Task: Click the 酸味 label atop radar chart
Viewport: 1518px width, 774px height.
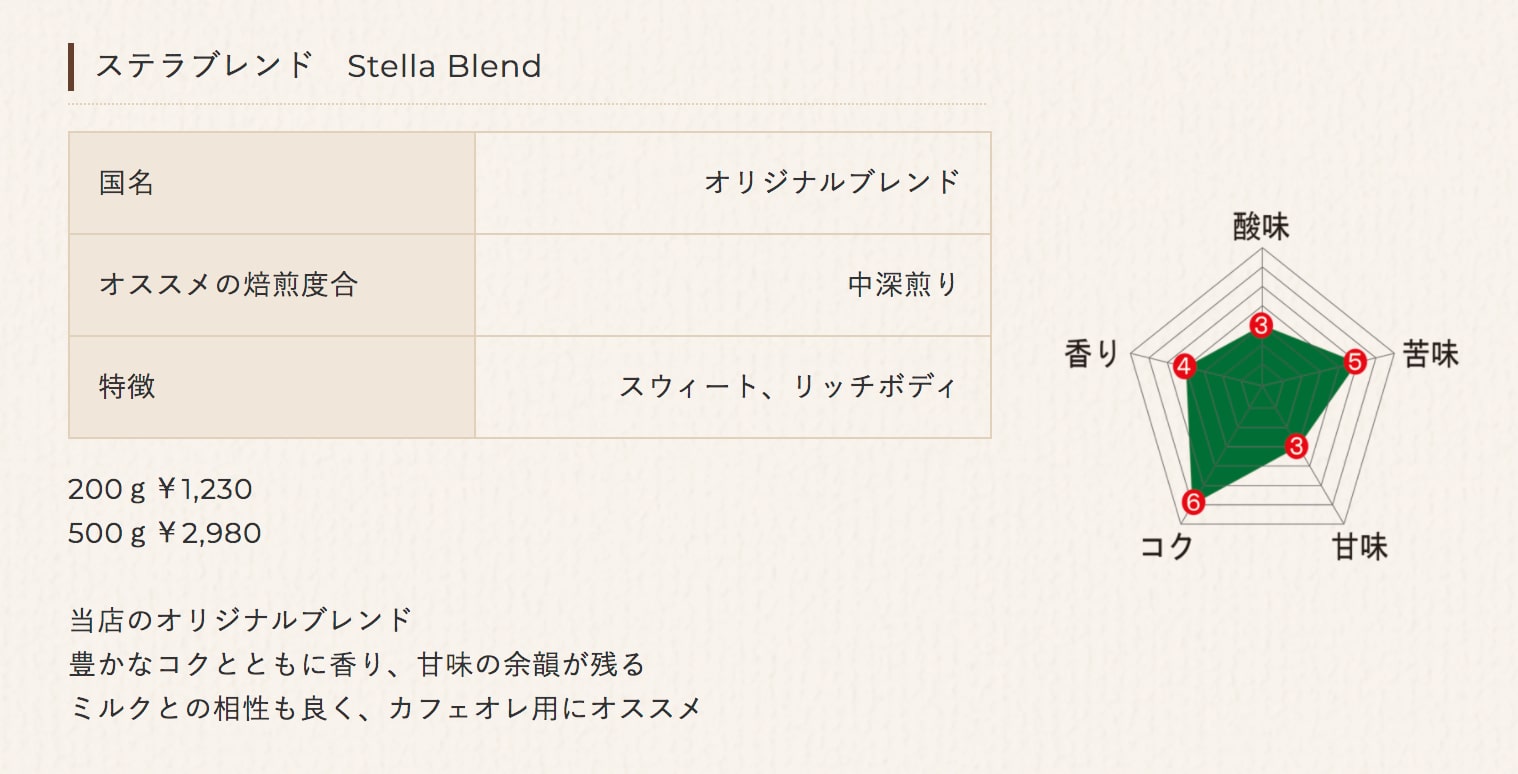Action: (1262, 226)
